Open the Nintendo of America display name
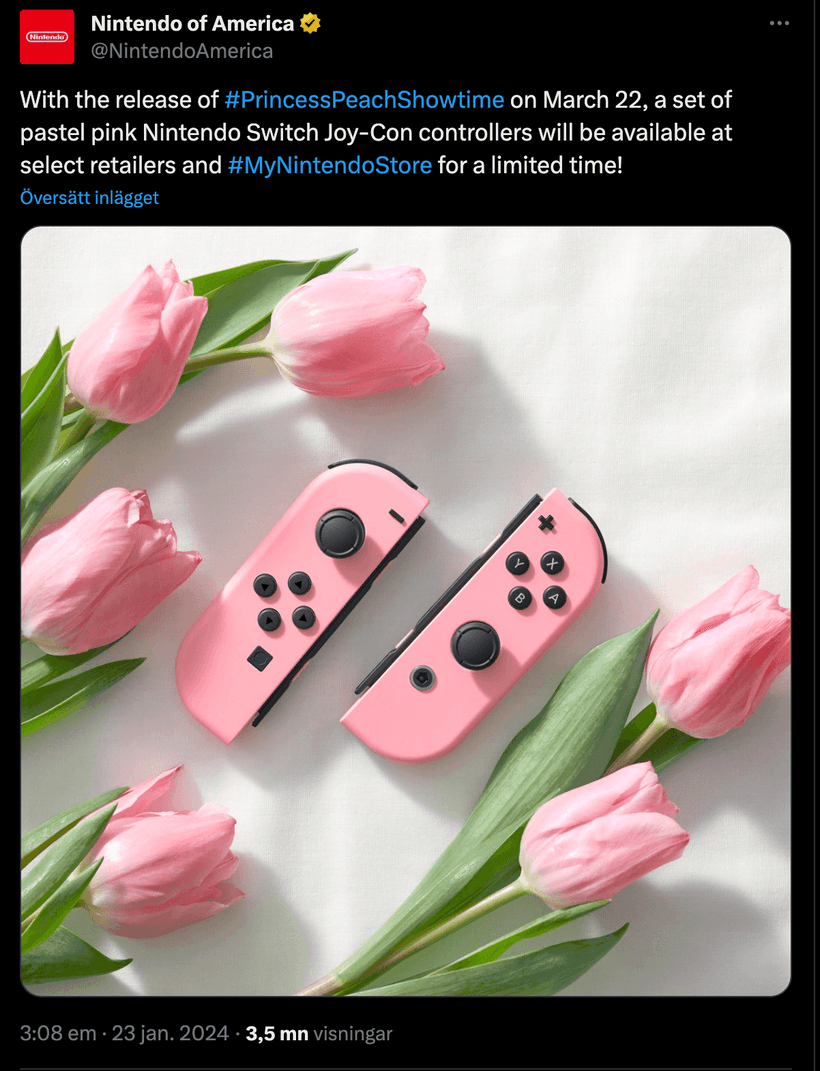Viewport: 820px width, 1071px height. point(192,24)
